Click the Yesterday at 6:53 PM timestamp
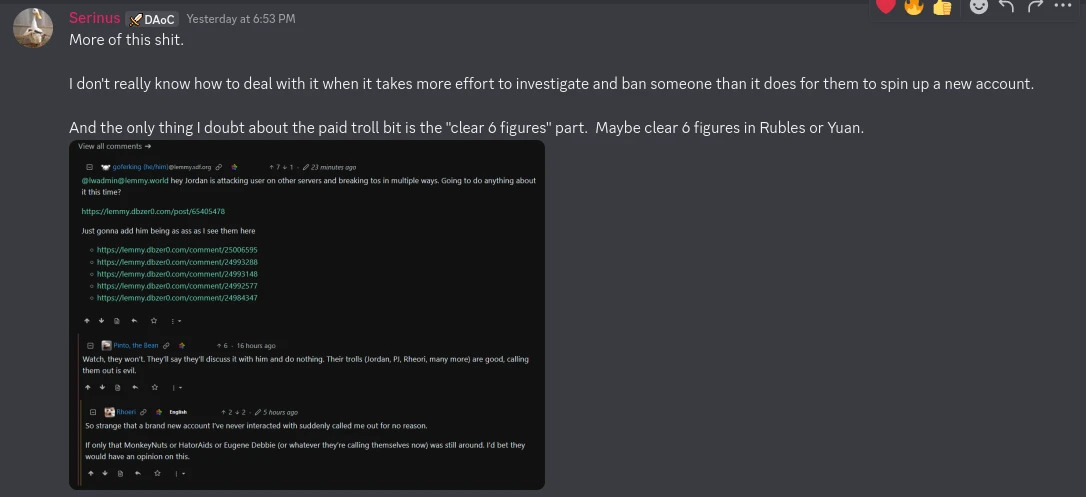 point(241,19)
